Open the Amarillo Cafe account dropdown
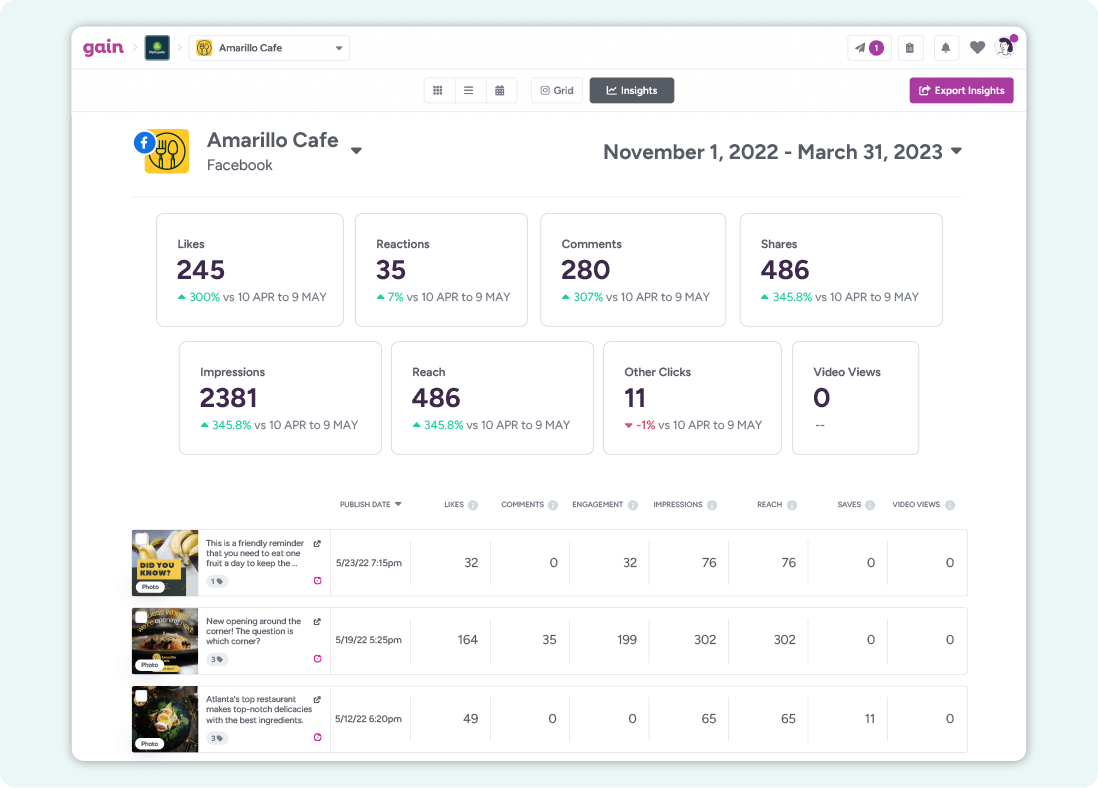 pyautogui.click(x=269, y=47)
